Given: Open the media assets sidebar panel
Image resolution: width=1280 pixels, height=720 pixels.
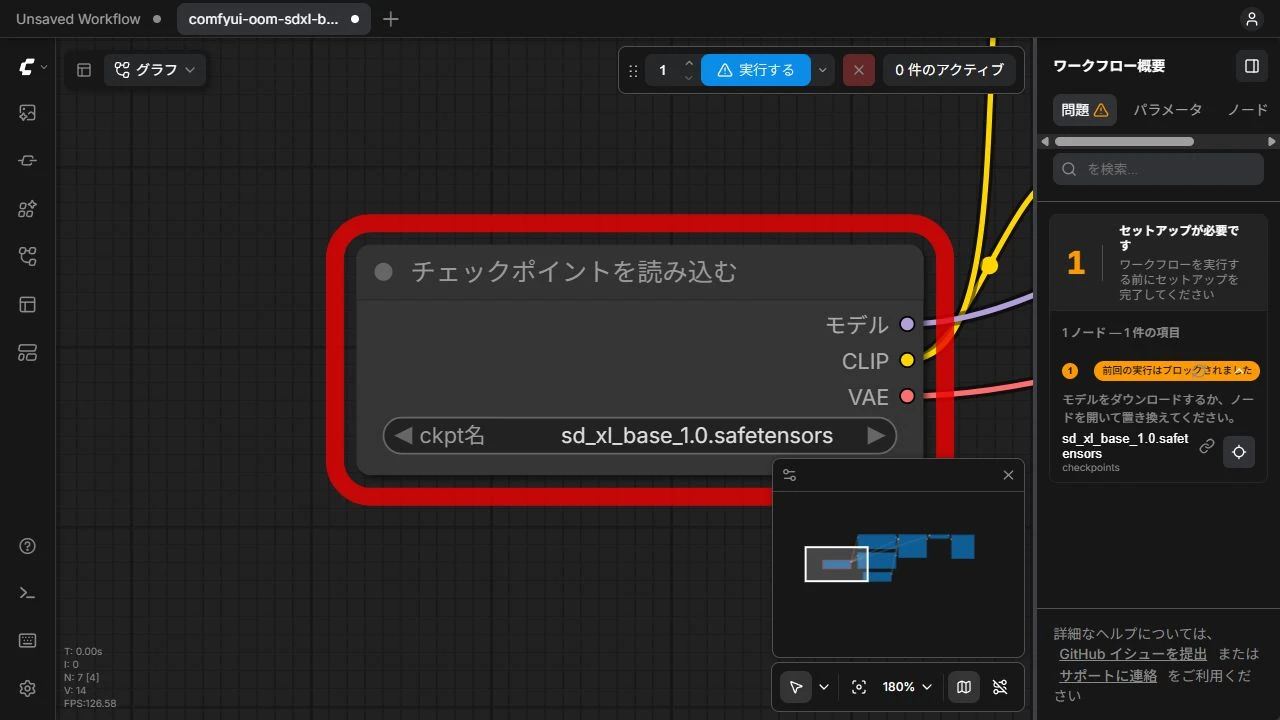Looking at the screenshot, I should [27, 113].
